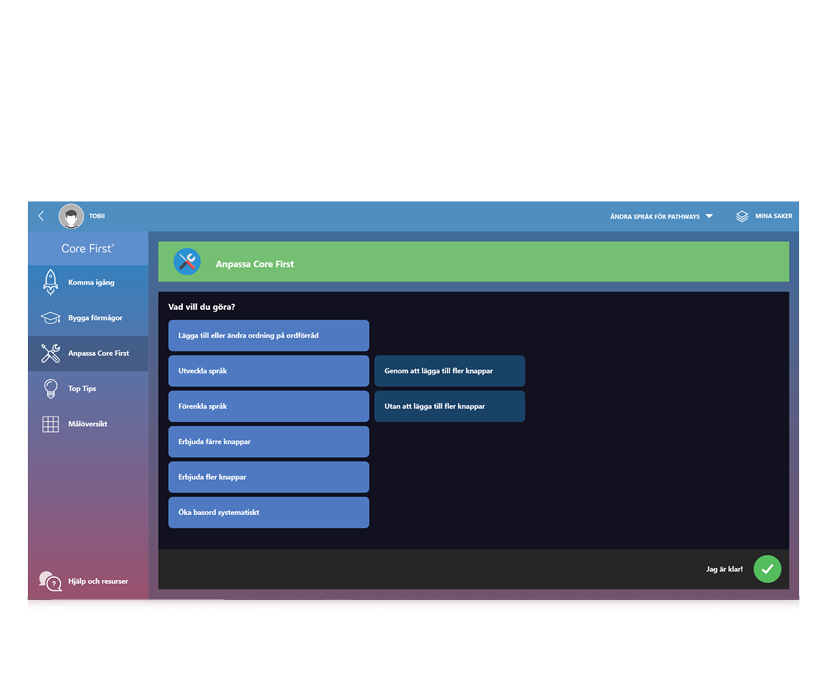Screen dimensions: 825x675
Task: Click the lightbulb Top Tips icon
Action: click(50, 389)
